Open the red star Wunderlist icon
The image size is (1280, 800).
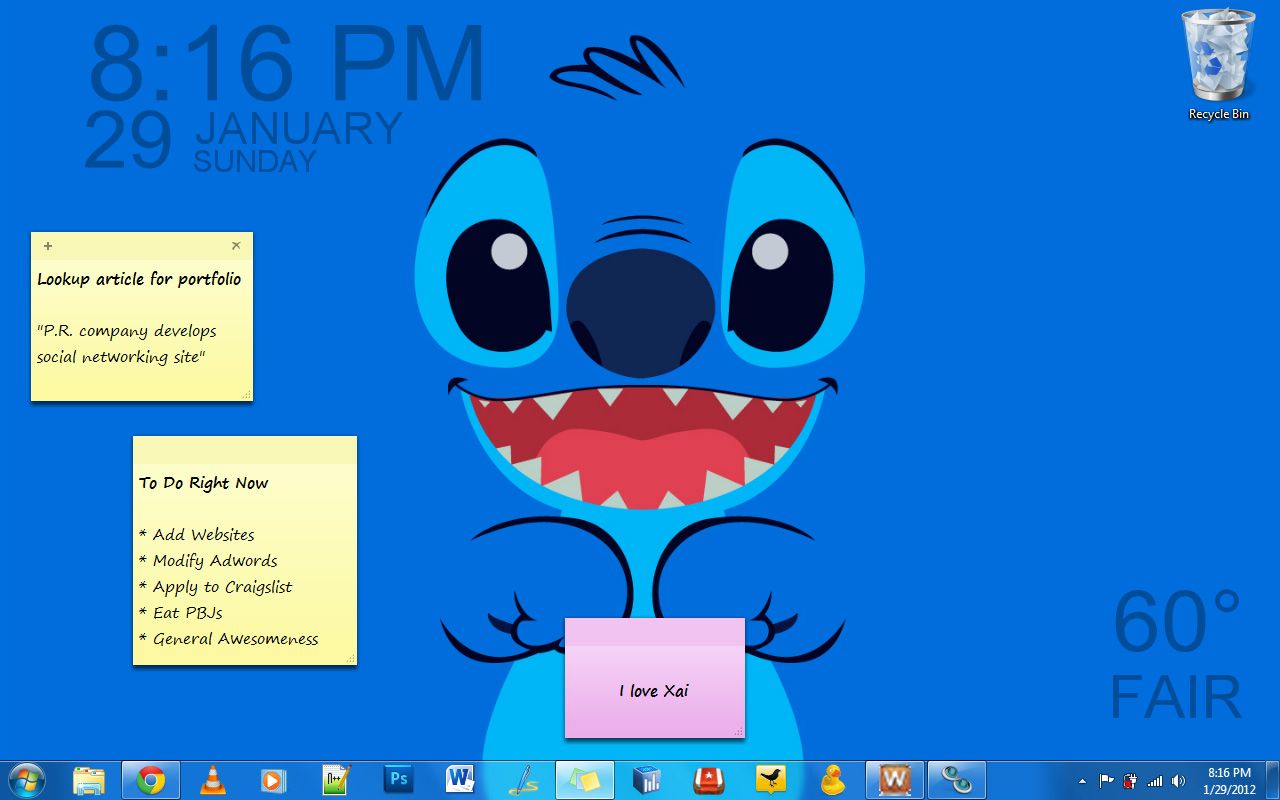710,779
